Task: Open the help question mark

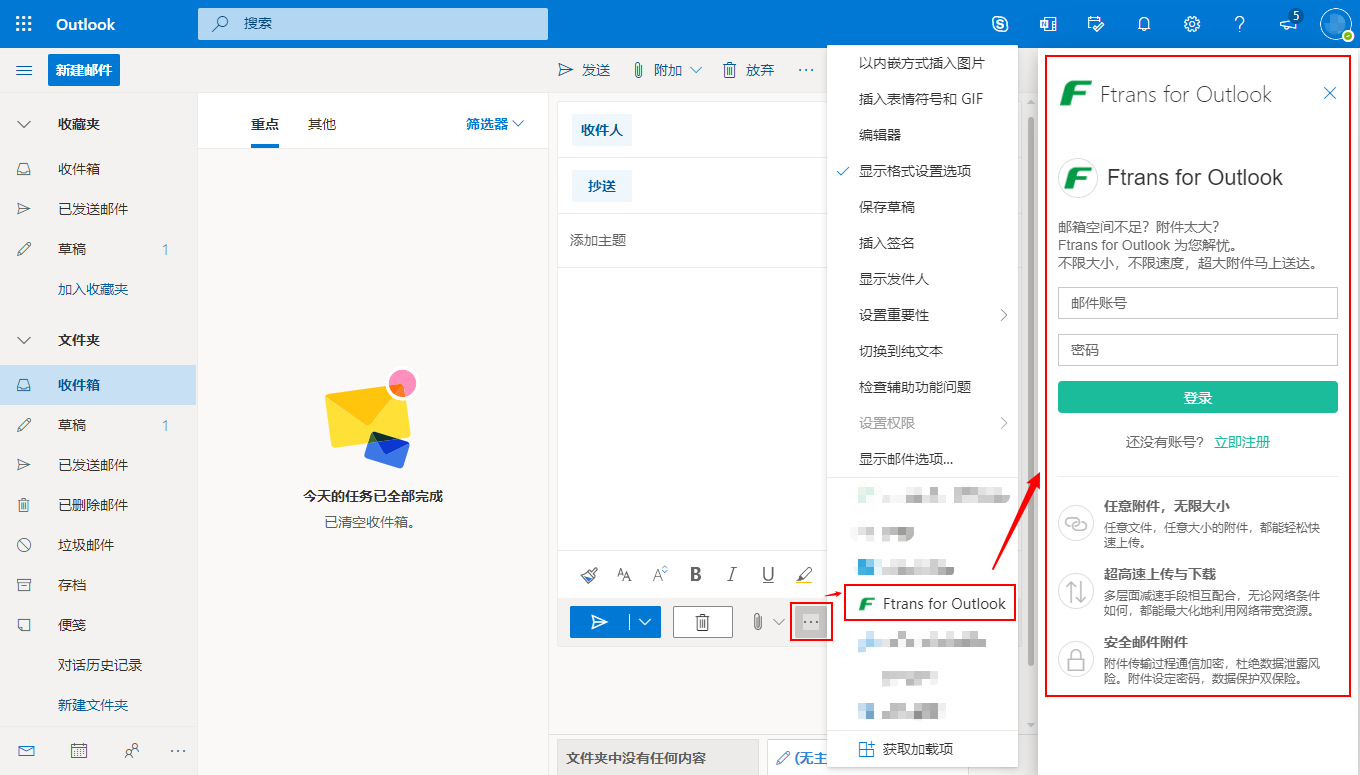Action: click(1240, 24)
